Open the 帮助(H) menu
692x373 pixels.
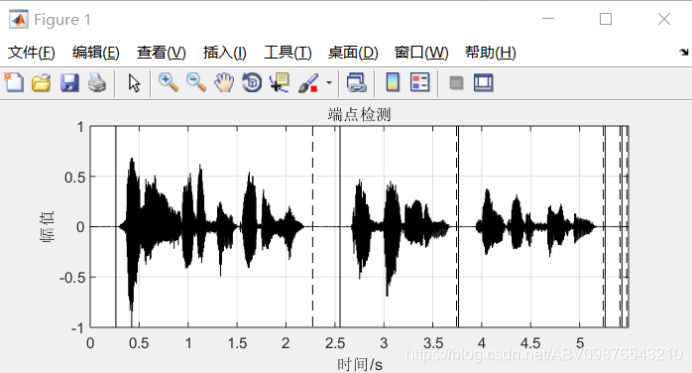coord(491,53)
